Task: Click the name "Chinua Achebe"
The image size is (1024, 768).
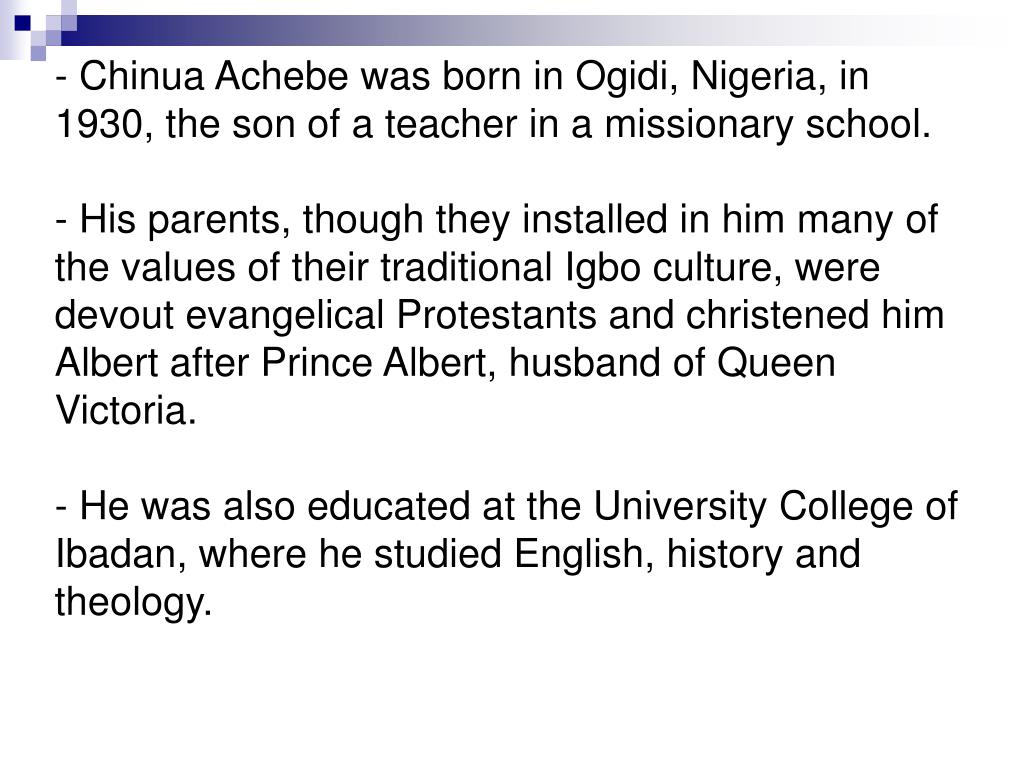Action: [214, 76]
